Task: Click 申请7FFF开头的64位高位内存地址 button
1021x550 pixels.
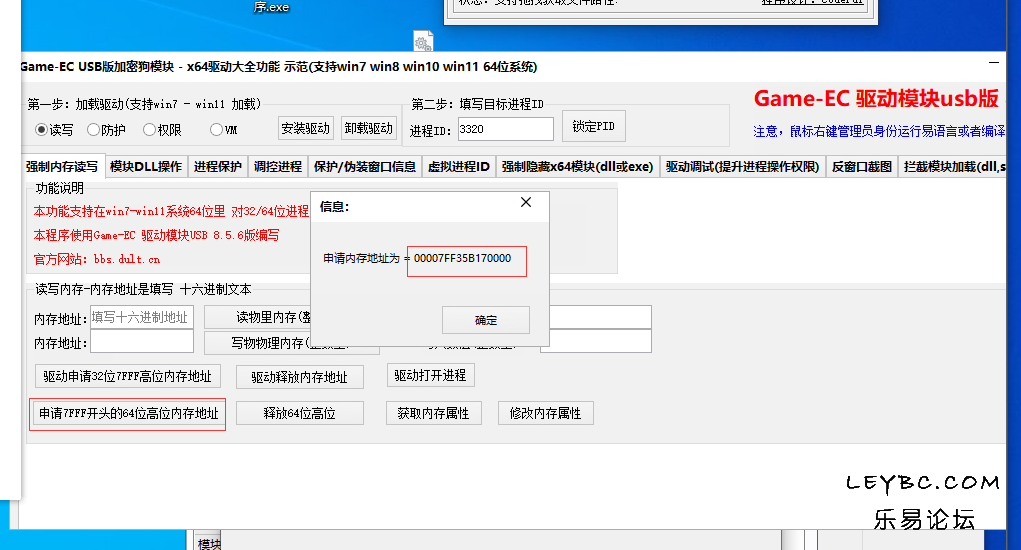Action: tap(128, 413)
